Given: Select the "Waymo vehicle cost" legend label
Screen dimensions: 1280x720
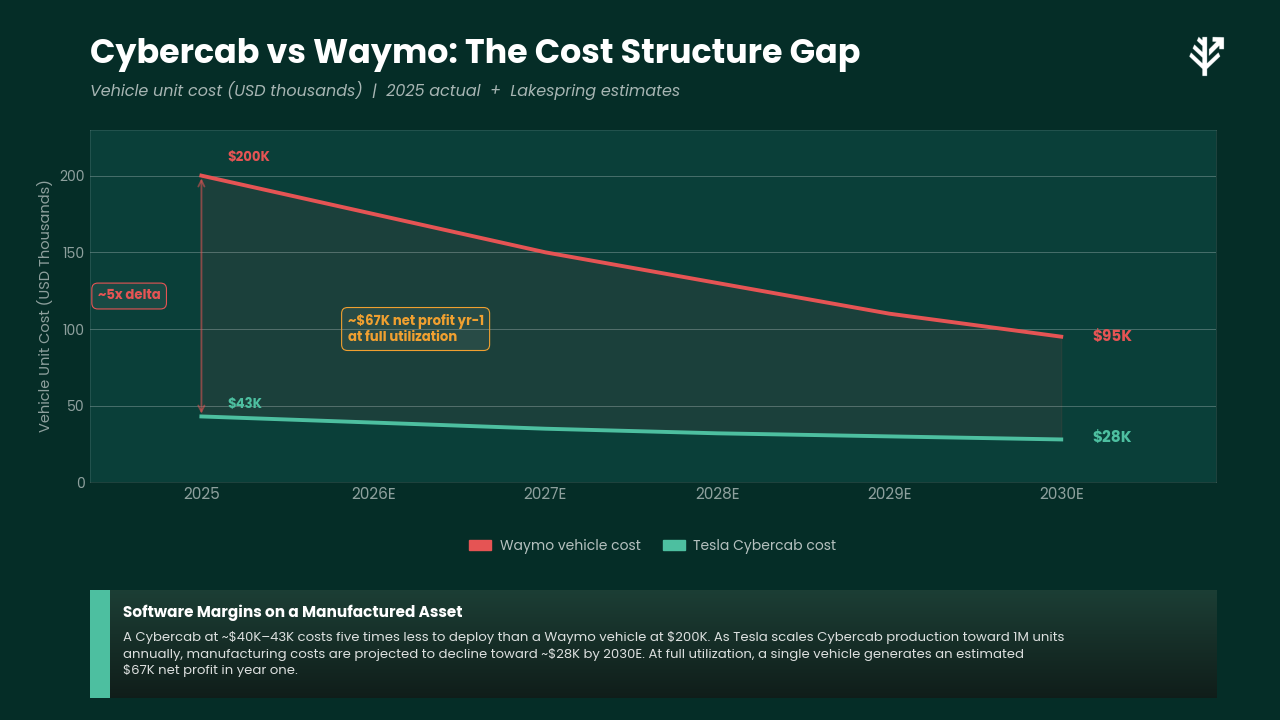Looking at the screenshot, I should tap(570, 545).
